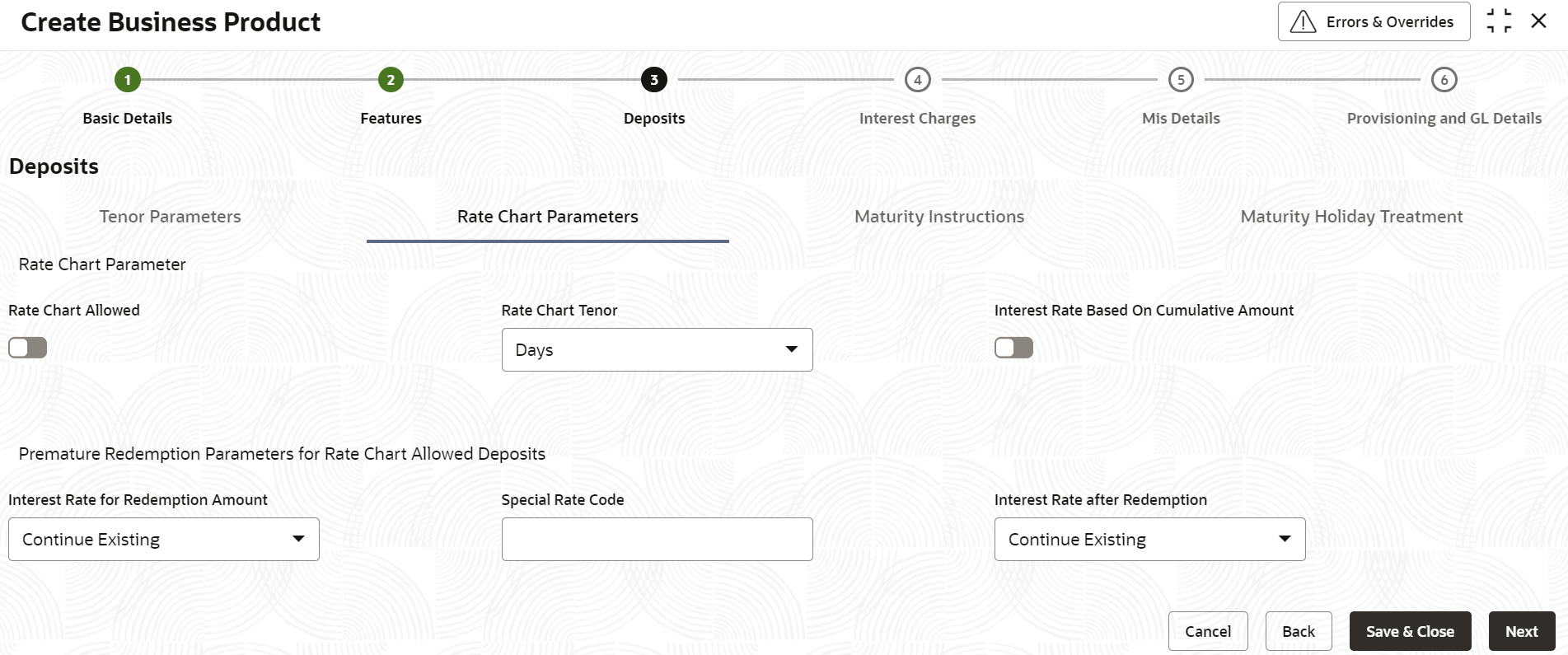Open the Rate Chart Tenor dropdown

pyautogui.click(x=657, y=349)
